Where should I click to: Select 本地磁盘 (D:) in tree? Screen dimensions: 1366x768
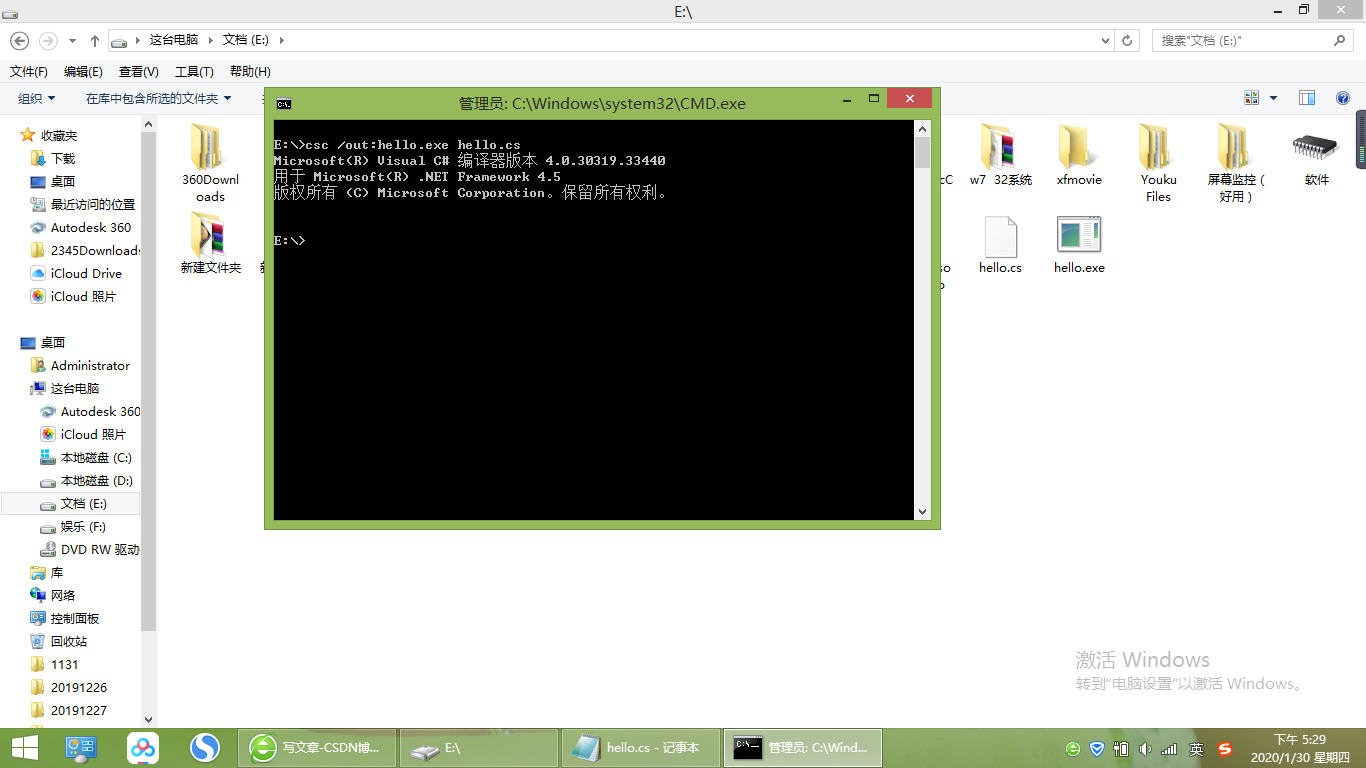click(96, 480)
